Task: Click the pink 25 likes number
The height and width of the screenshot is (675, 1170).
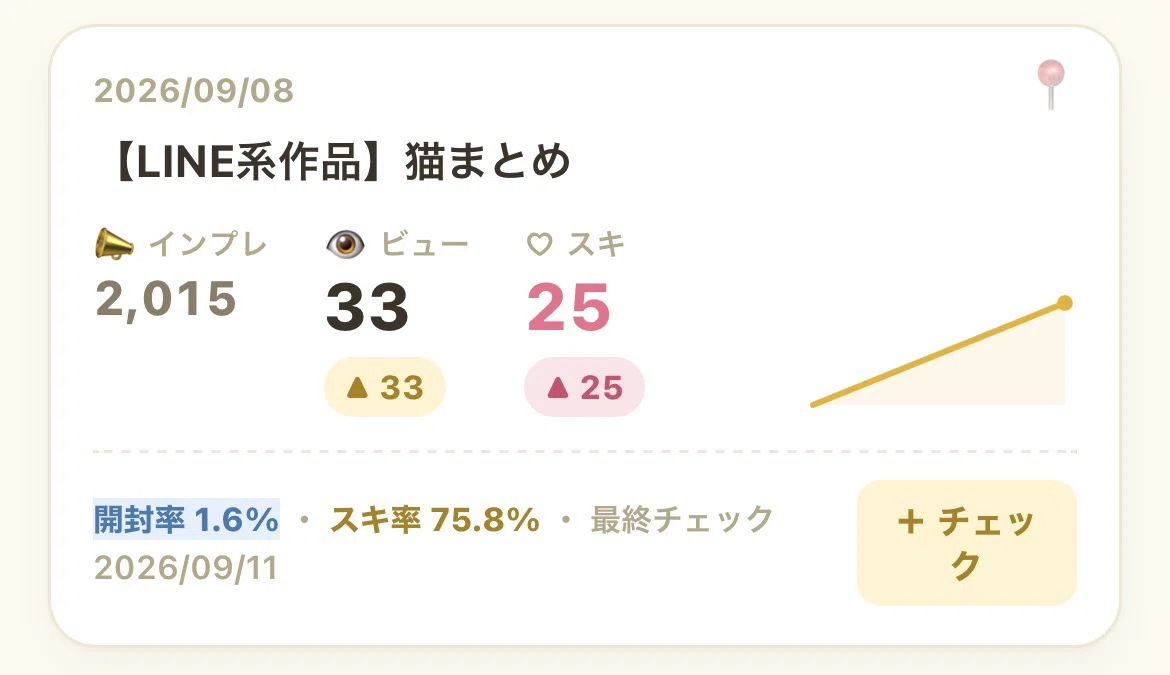Action: click(569, 307)
